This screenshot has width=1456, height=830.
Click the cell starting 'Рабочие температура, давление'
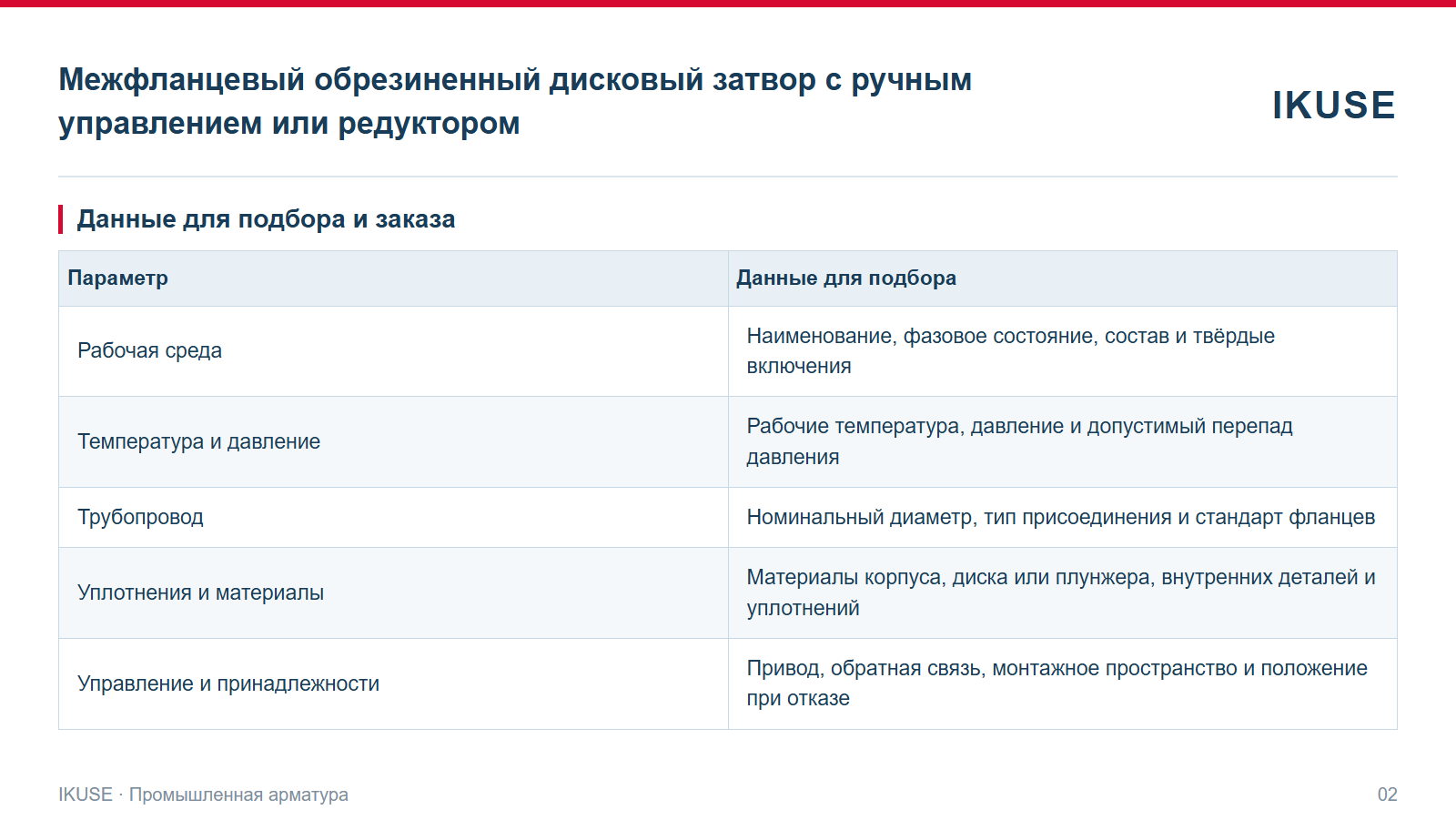[1063, 442]
